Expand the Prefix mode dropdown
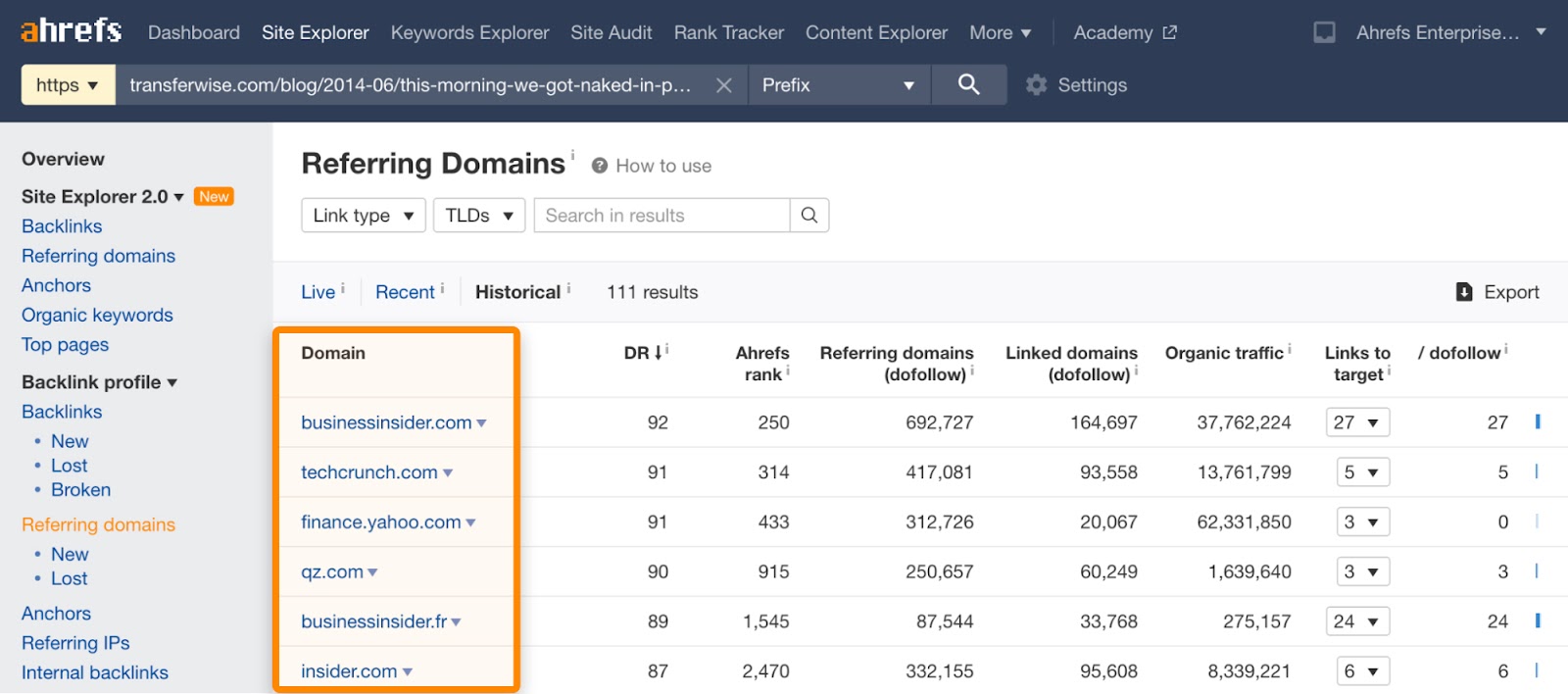The height and width of the screenshot is (694, 1568). pyautogui.click(x=838, y=85)
